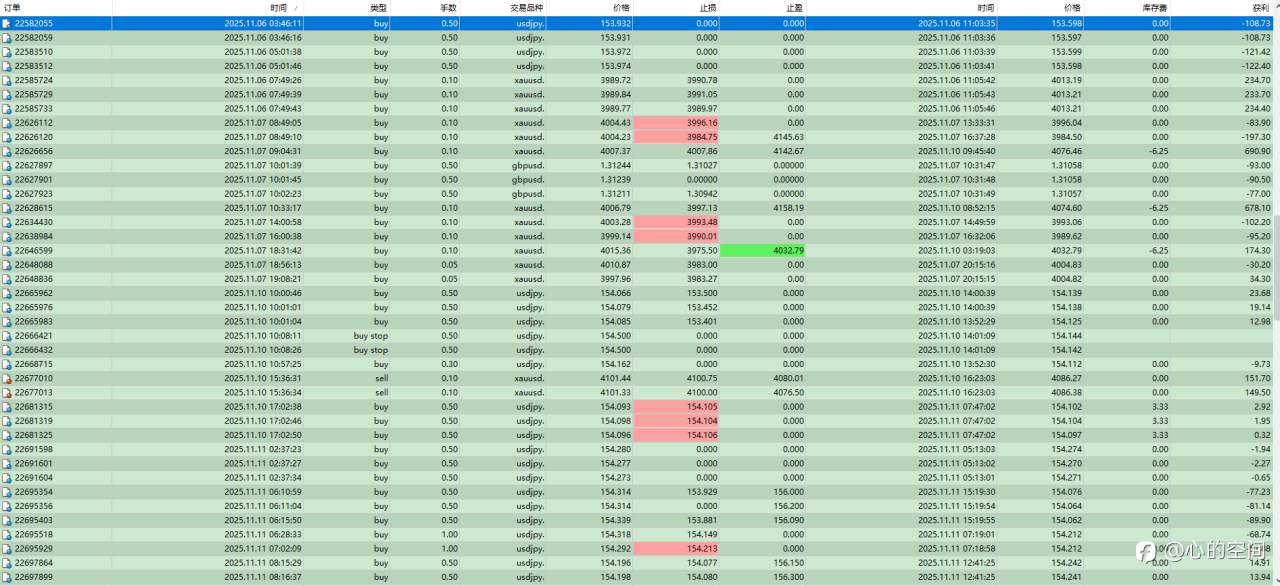Click the row icon for order 22691598

coord(6,449)
